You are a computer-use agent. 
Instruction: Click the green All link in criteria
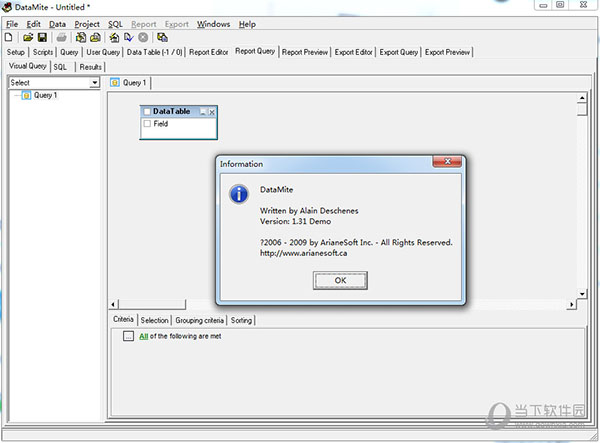tap(143, 336)
